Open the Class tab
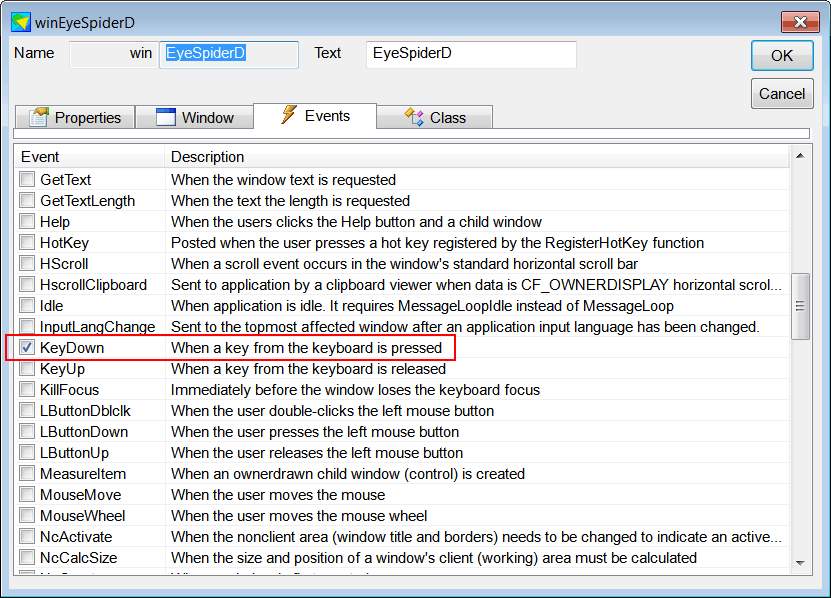Image resolution: width=831 pixels, height=598 pixels. tap(435, 117)
